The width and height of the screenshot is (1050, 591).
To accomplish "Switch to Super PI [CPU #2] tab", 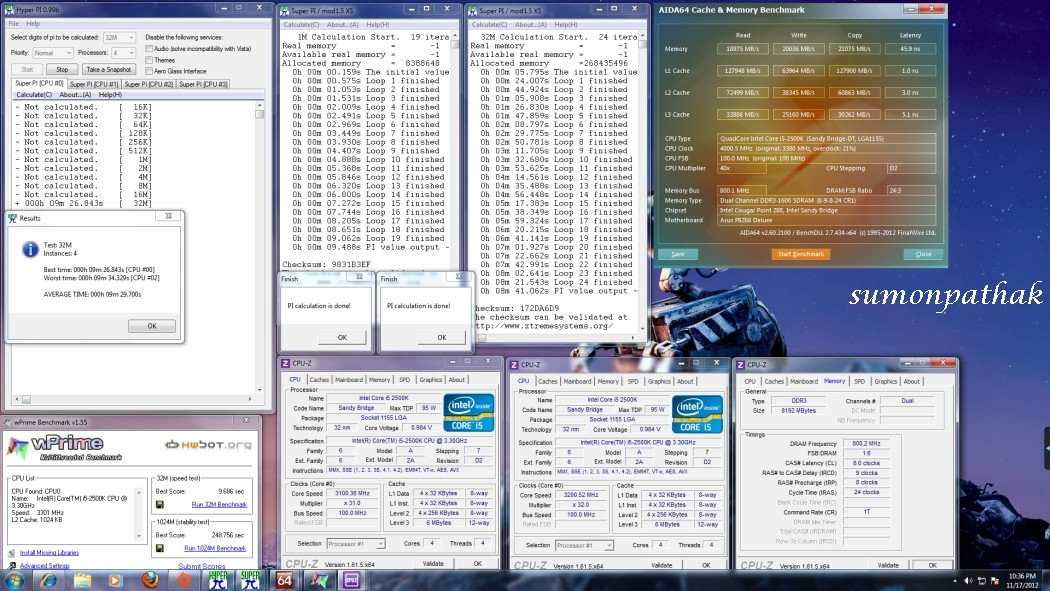I will [149, 84].
